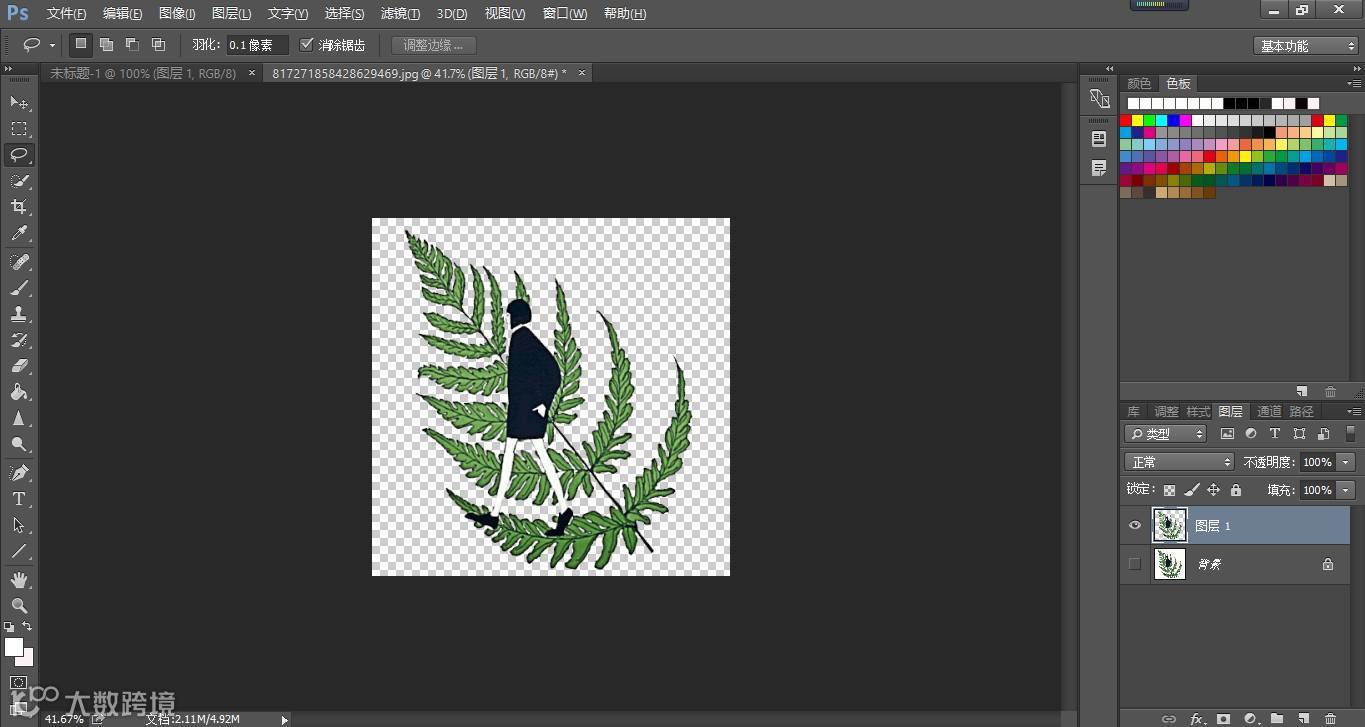This screenshot has height=727, width=1365.
Task: Select the Quick Selection tool
Action: [19, 181]
